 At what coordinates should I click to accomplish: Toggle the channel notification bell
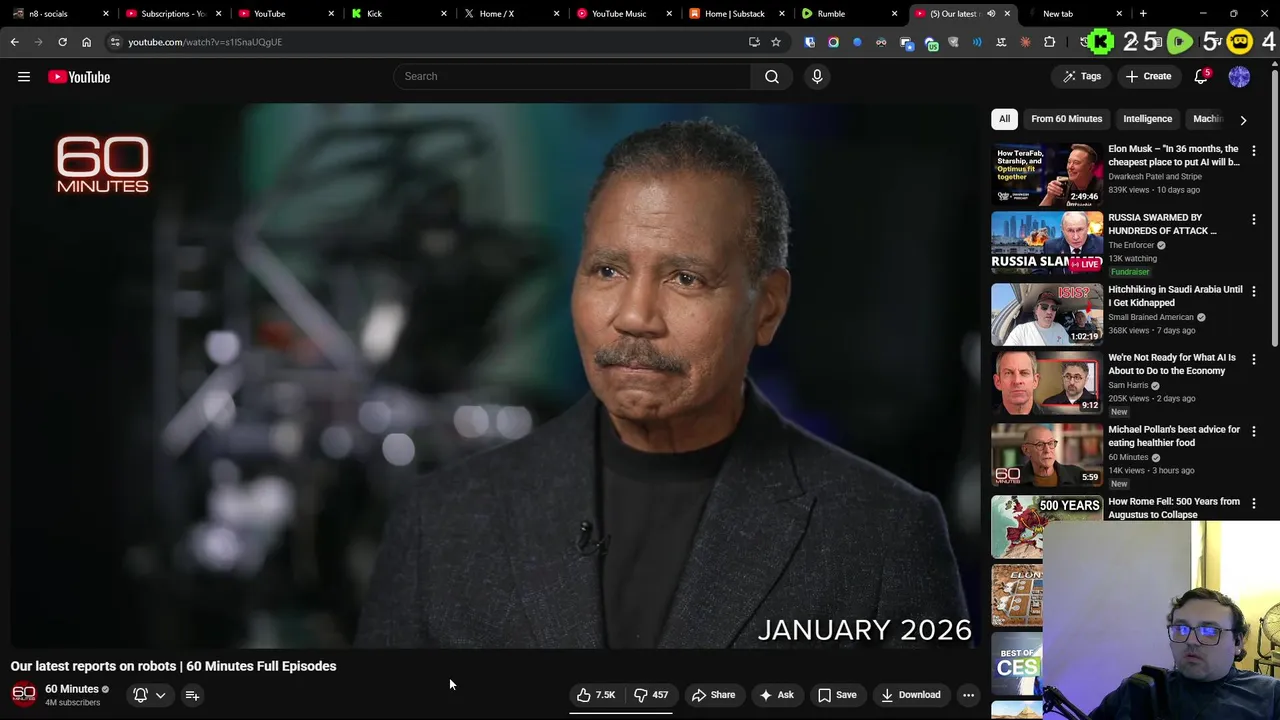tap(140, 695)
